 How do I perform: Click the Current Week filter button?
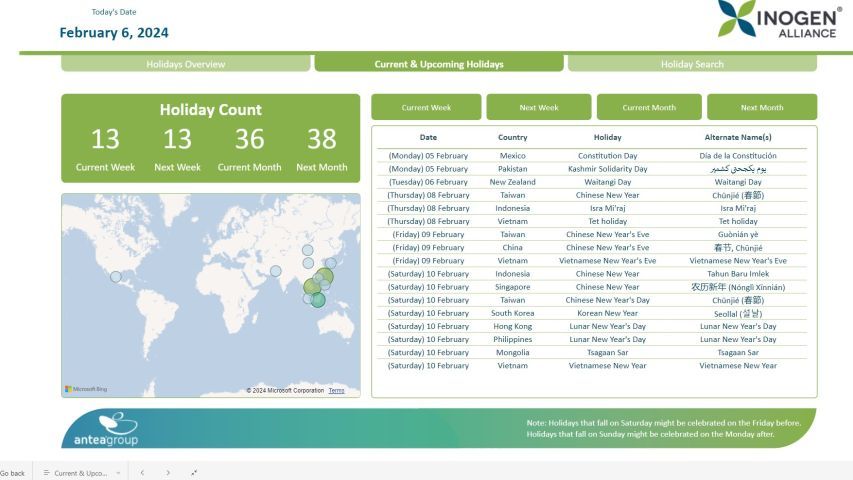coord(426,107)
